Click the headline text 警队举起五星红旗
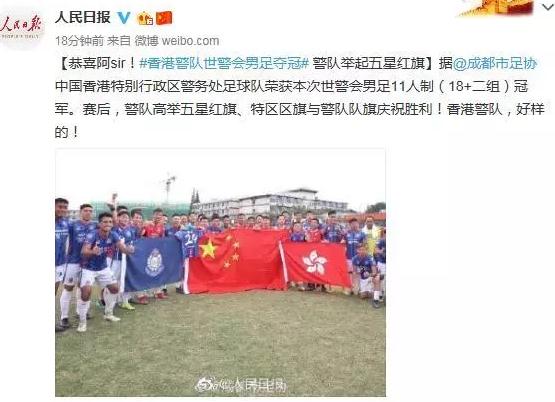 point(368,63)
